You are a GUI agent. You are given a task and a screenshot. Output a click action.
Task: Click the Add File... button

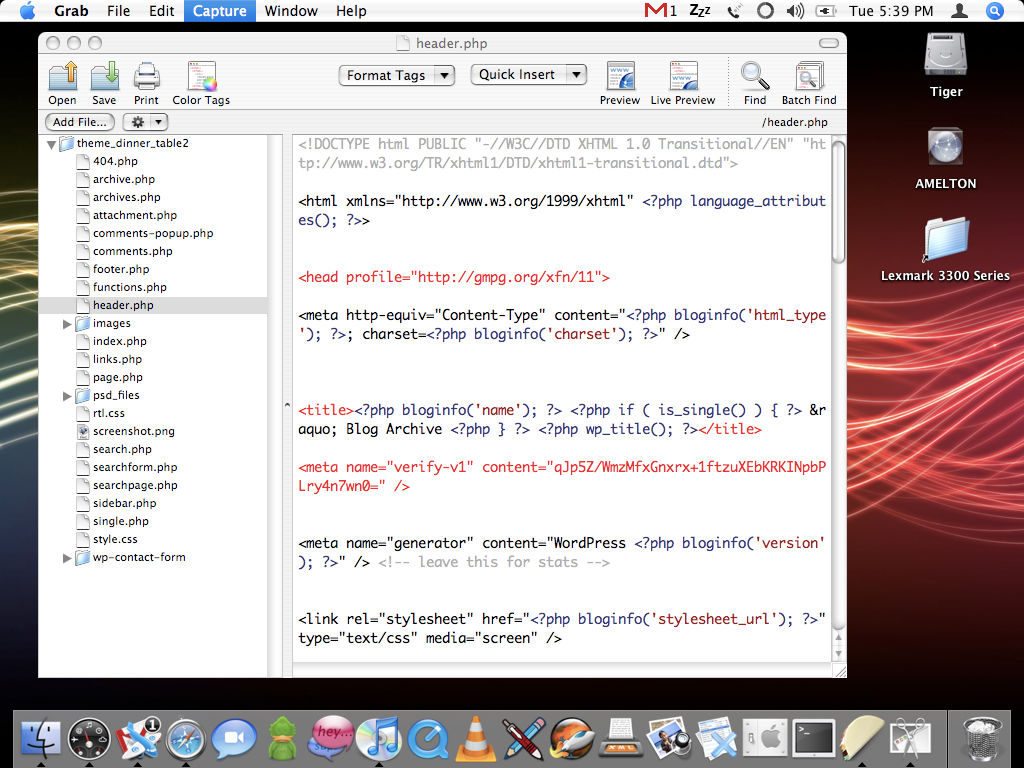pos(80,122)
